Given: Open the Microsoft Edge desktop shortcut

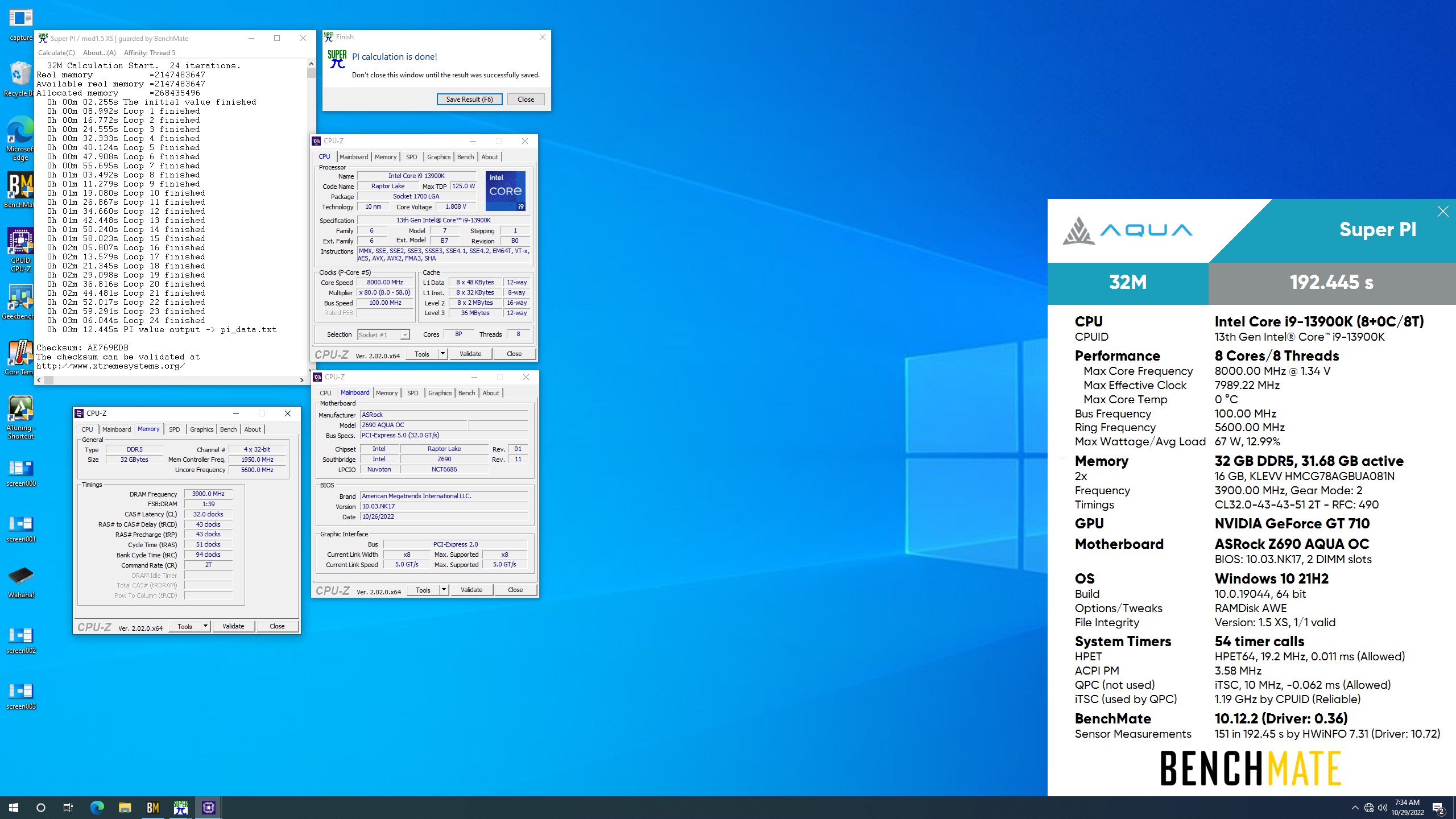Looking at the screenshot, I should pos(20,138).
